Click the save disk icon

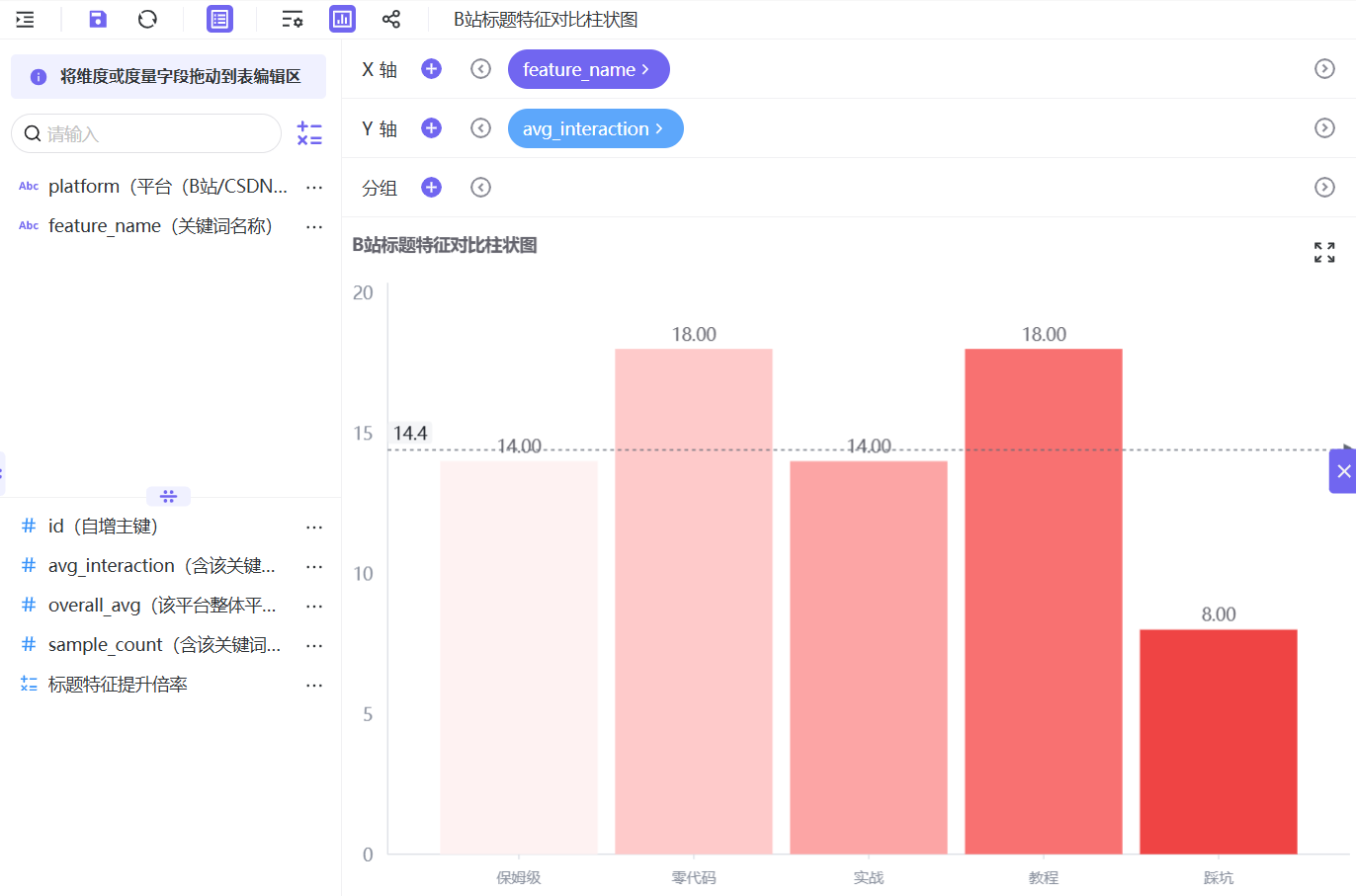coord(97,19)
